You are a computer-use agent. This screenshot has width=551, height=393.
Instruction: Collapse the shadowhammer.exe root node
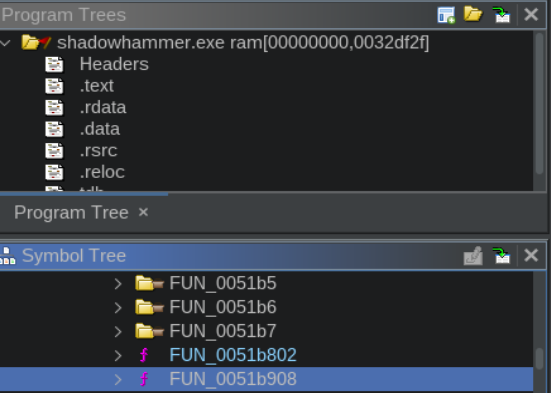(x=5, y=43)
